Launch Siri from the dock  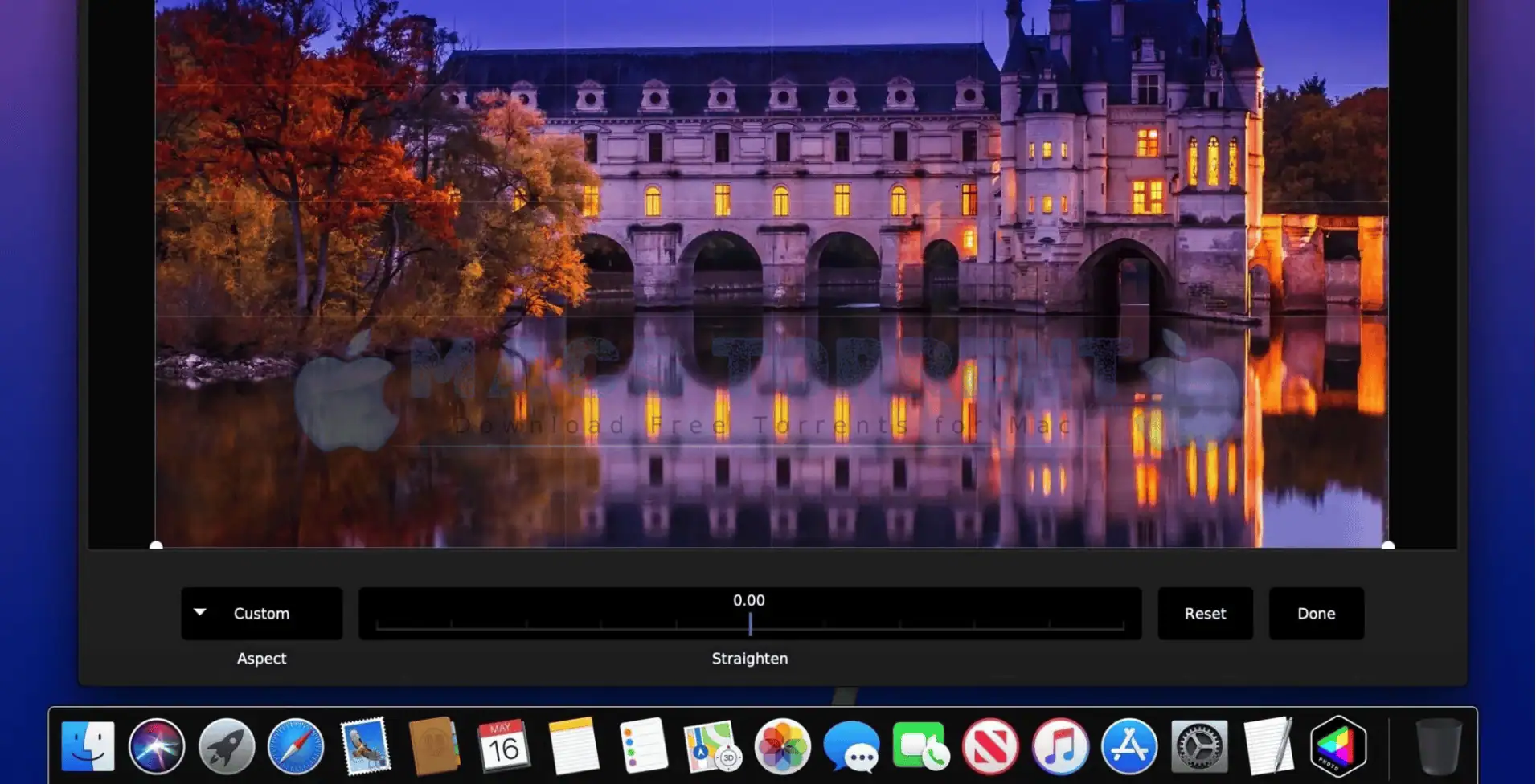(157, 746)
